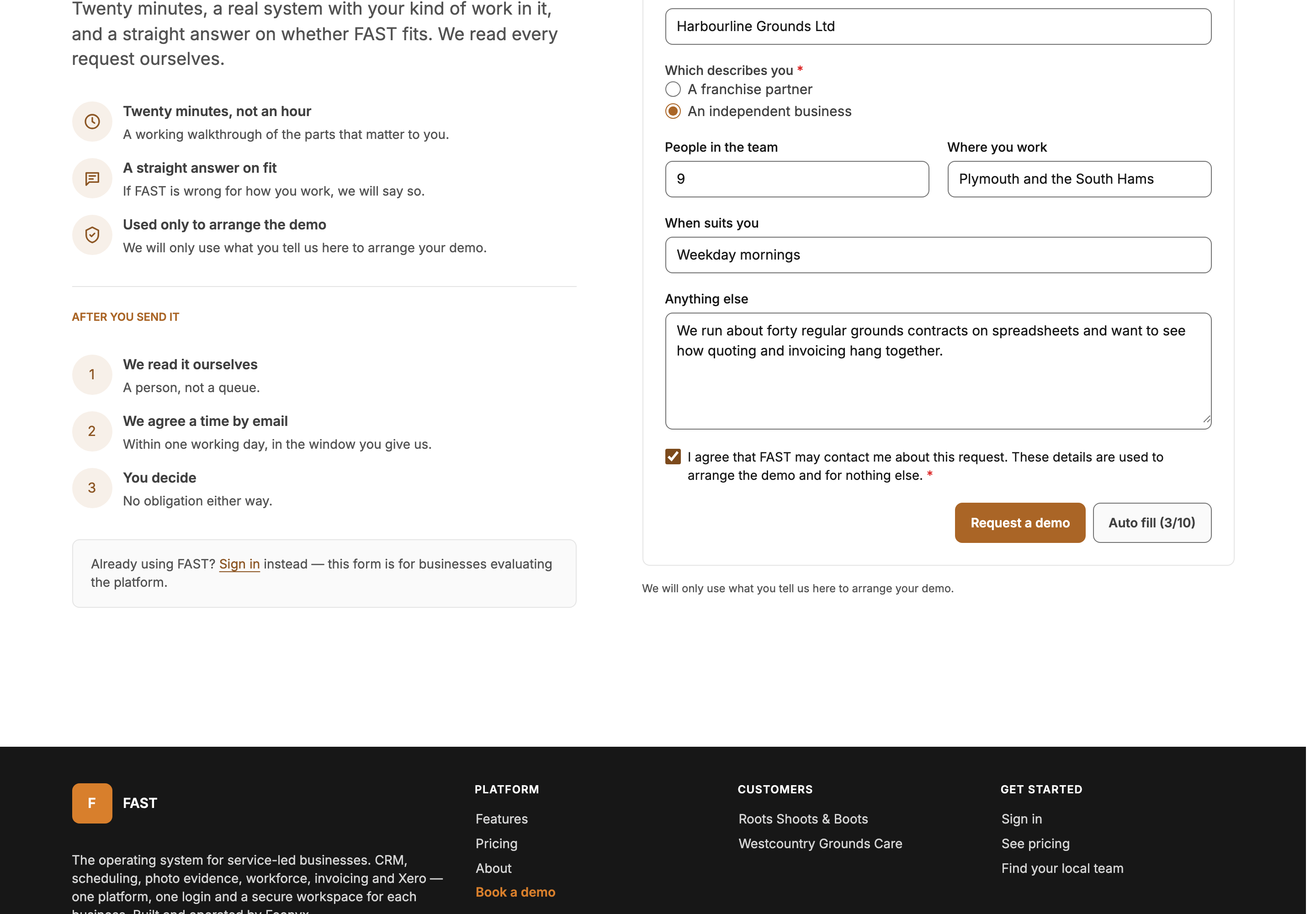
Task: Open the Pricing footer link
Action: [496, 844]
